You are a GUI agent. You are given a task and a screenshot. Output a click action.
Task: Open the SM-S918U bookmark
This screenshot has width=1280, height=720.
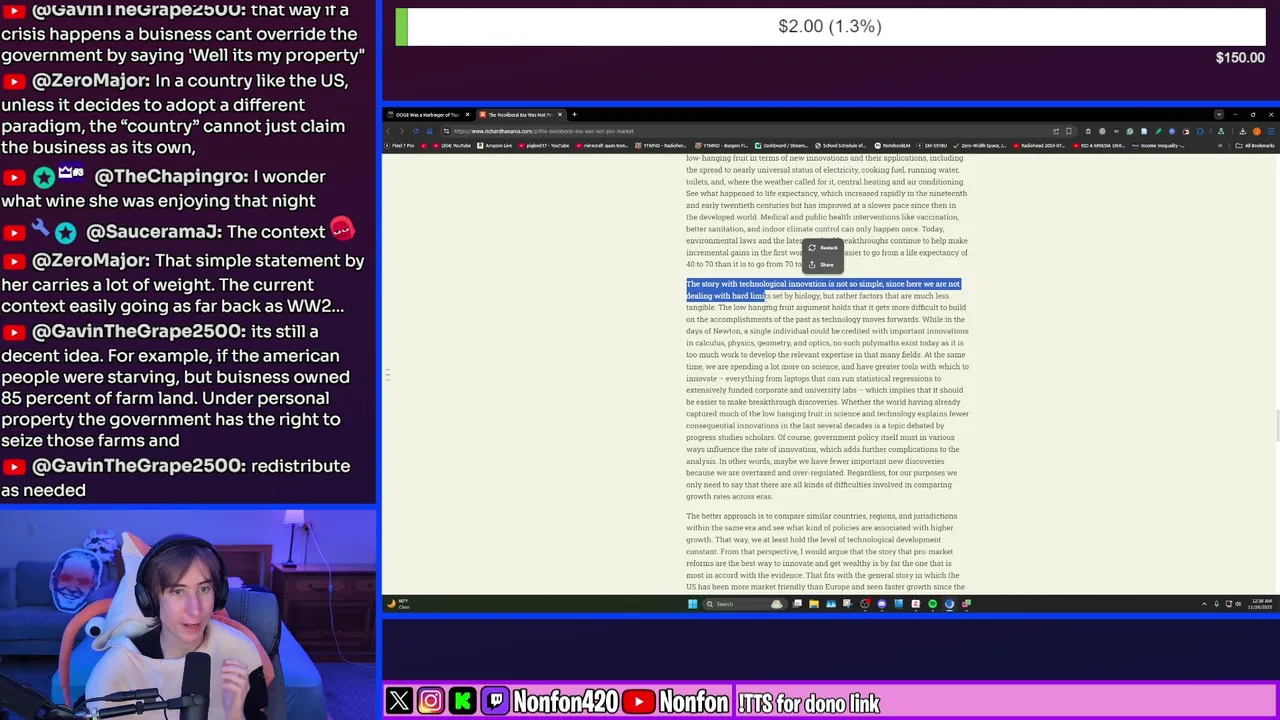932,146
